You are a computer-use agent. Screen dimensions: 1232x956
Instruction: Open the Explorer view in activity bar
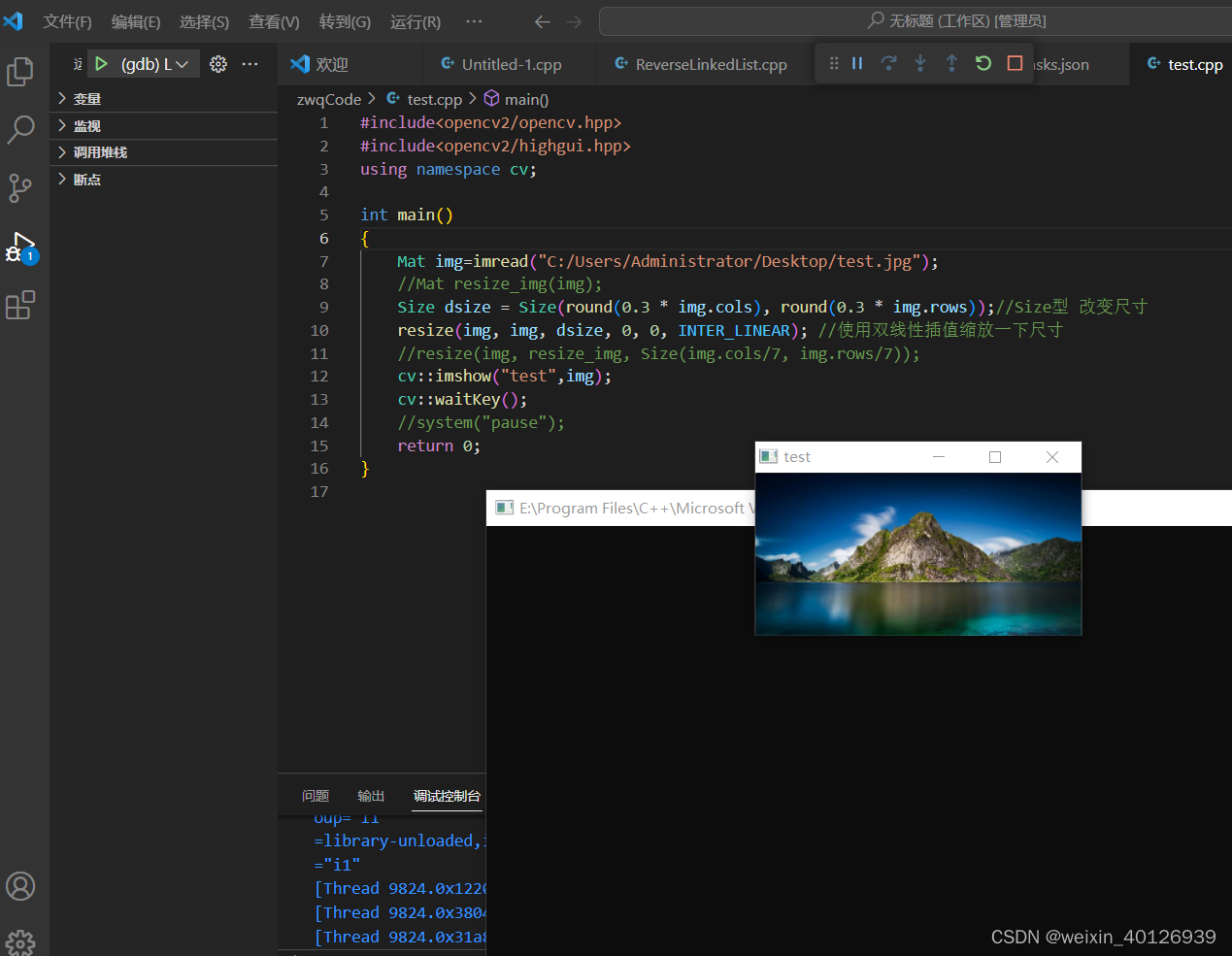(x=20, y=72)
